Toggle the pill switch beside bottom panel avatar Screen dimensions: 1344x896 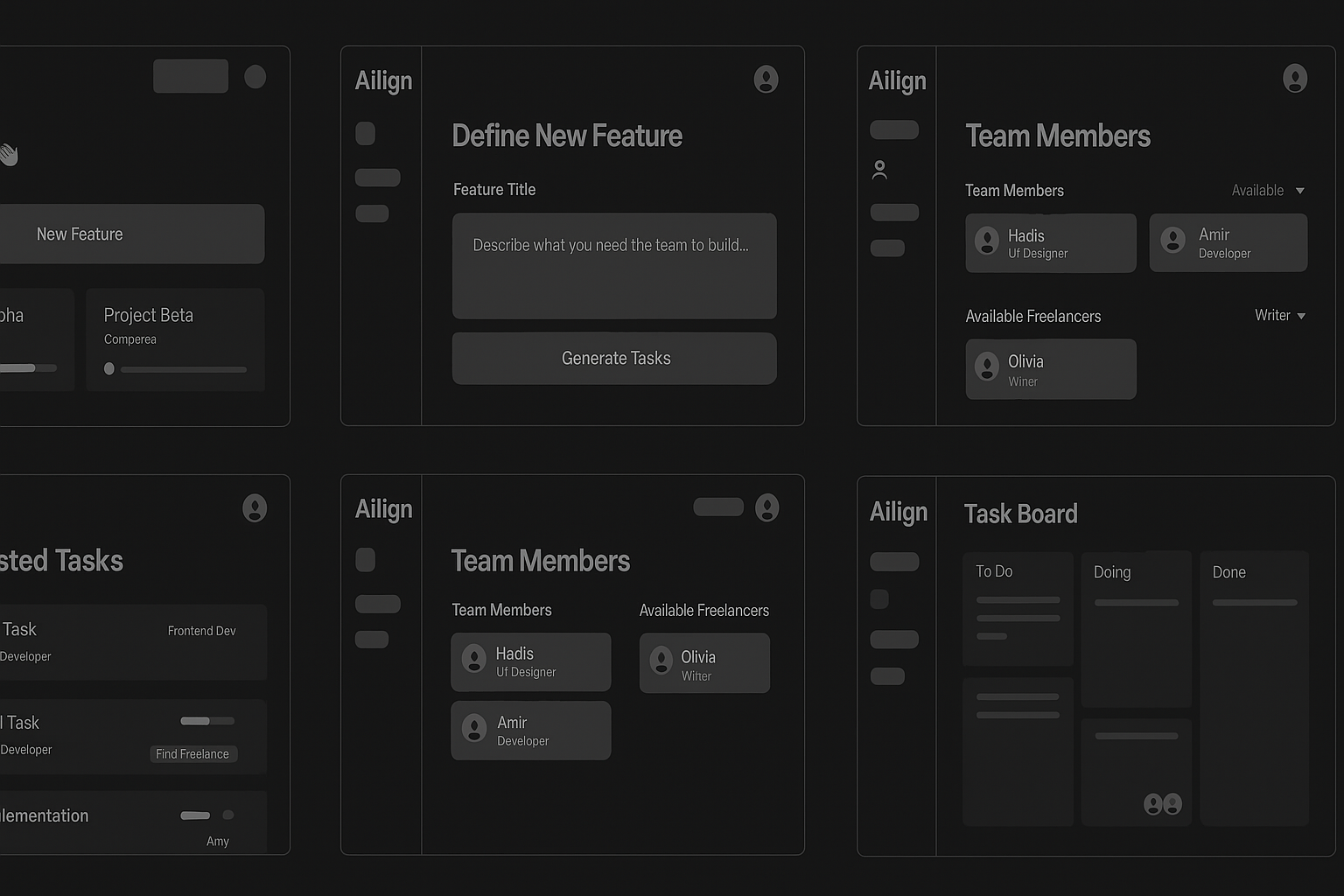[718, 507]
